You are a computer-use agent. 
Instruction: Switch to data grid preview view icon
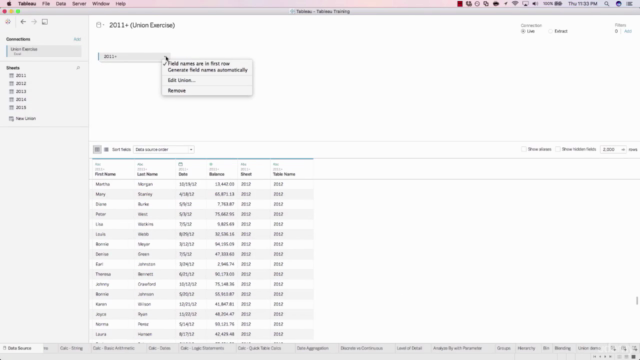click(97, 149)
